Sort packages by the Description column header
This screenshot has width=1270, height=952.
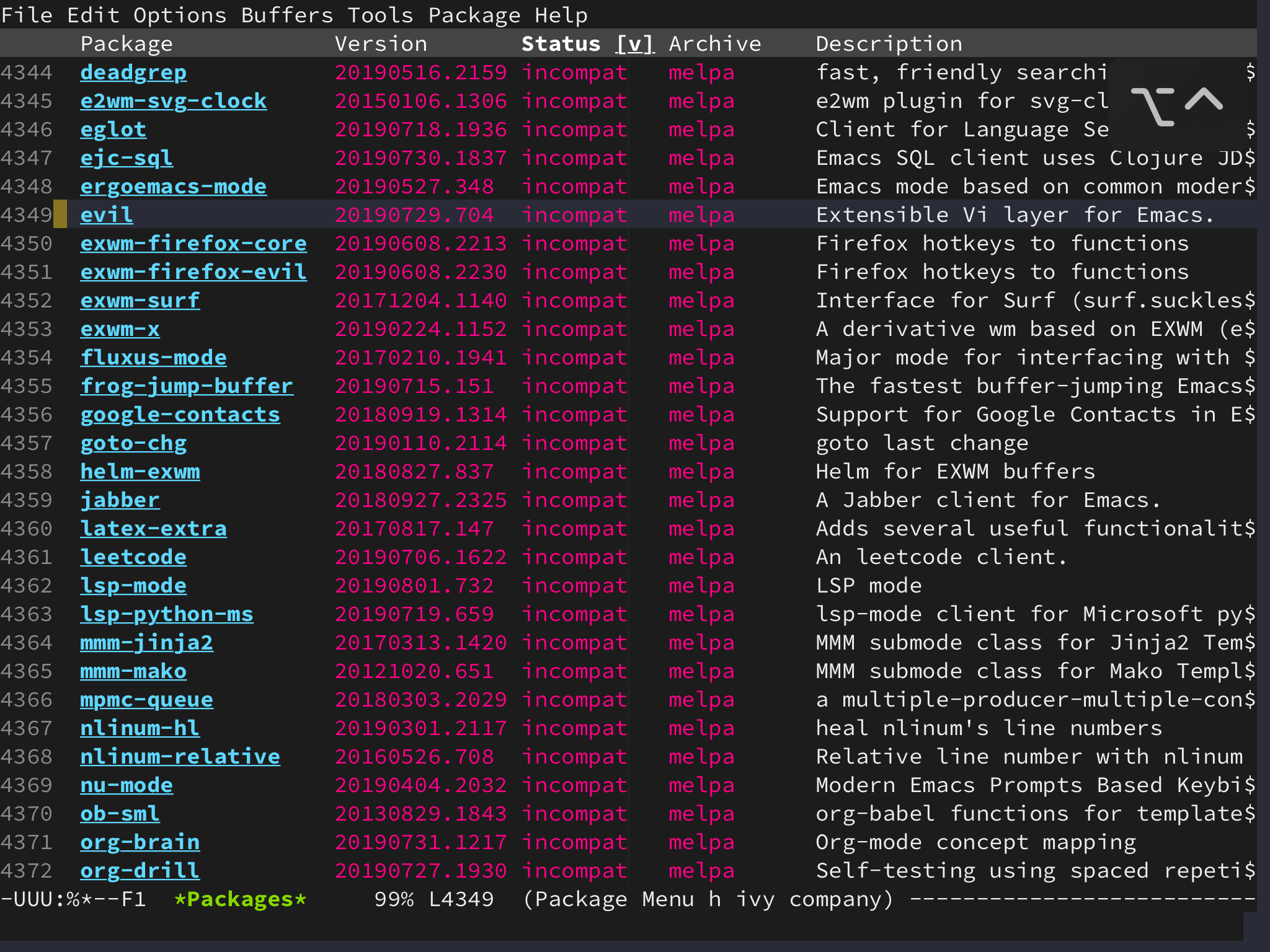pyautogui.click(x=889, y=43)
